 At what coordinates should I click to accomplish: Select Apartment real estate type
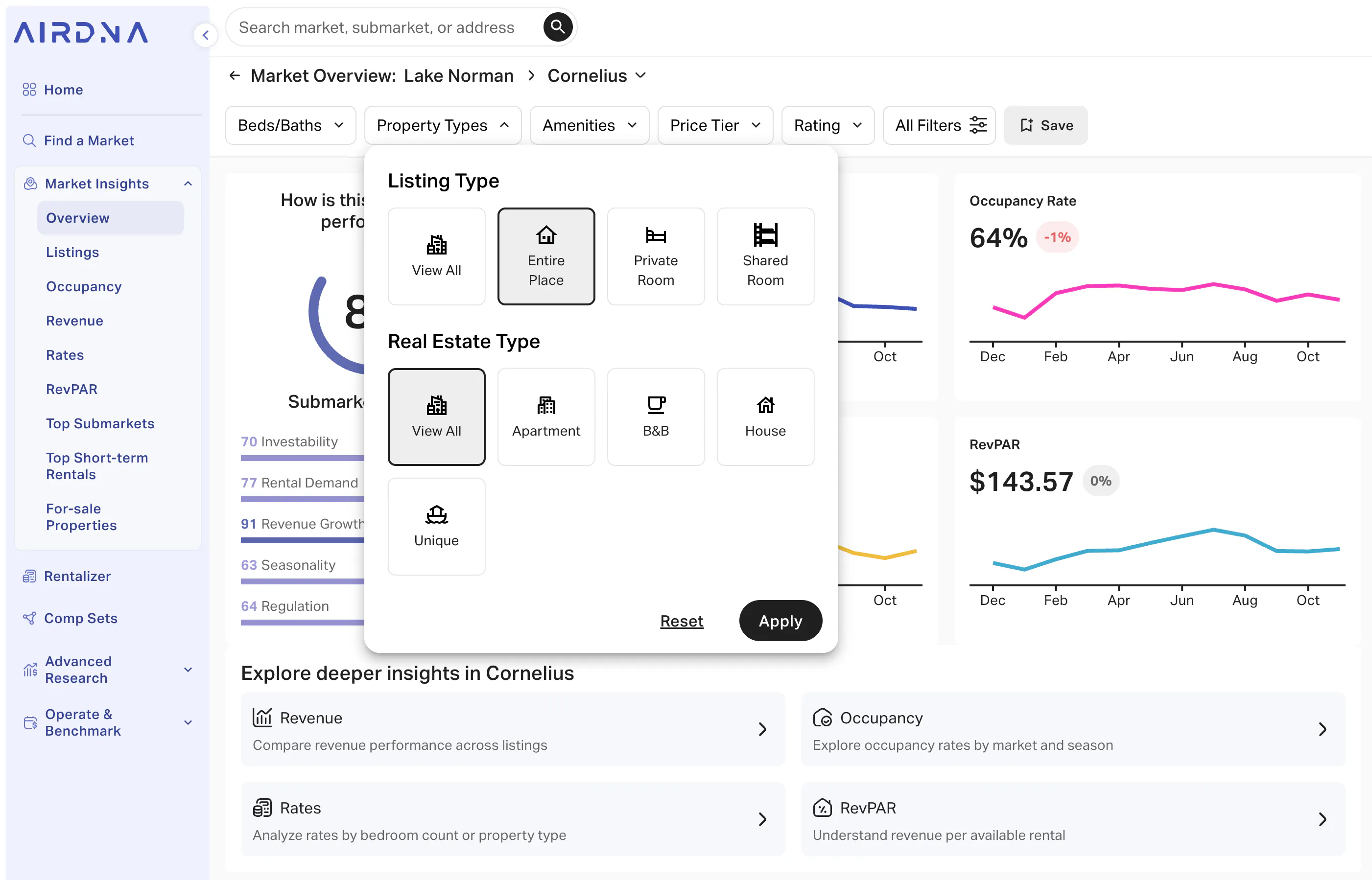point(546,417)
